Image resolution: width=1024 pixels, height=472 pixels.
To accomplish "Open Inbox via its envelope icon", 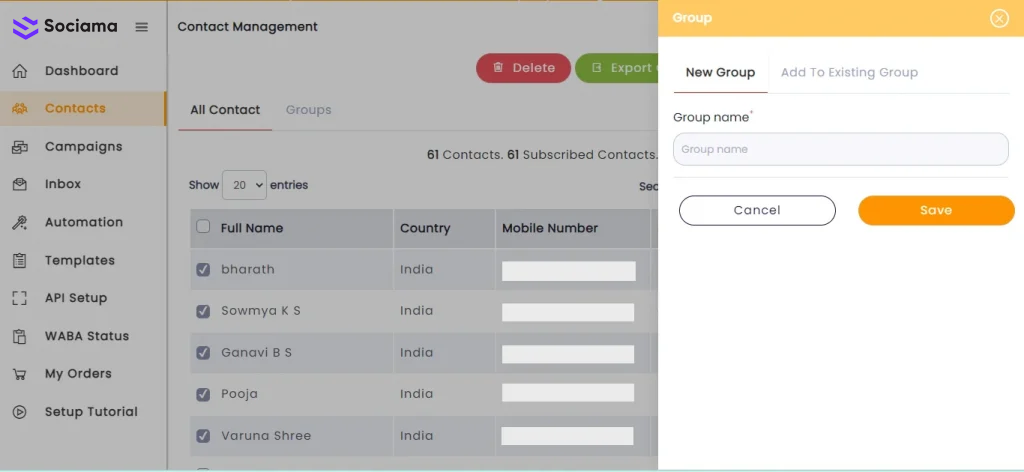I will pyautogui.click(x=20, y=185).
